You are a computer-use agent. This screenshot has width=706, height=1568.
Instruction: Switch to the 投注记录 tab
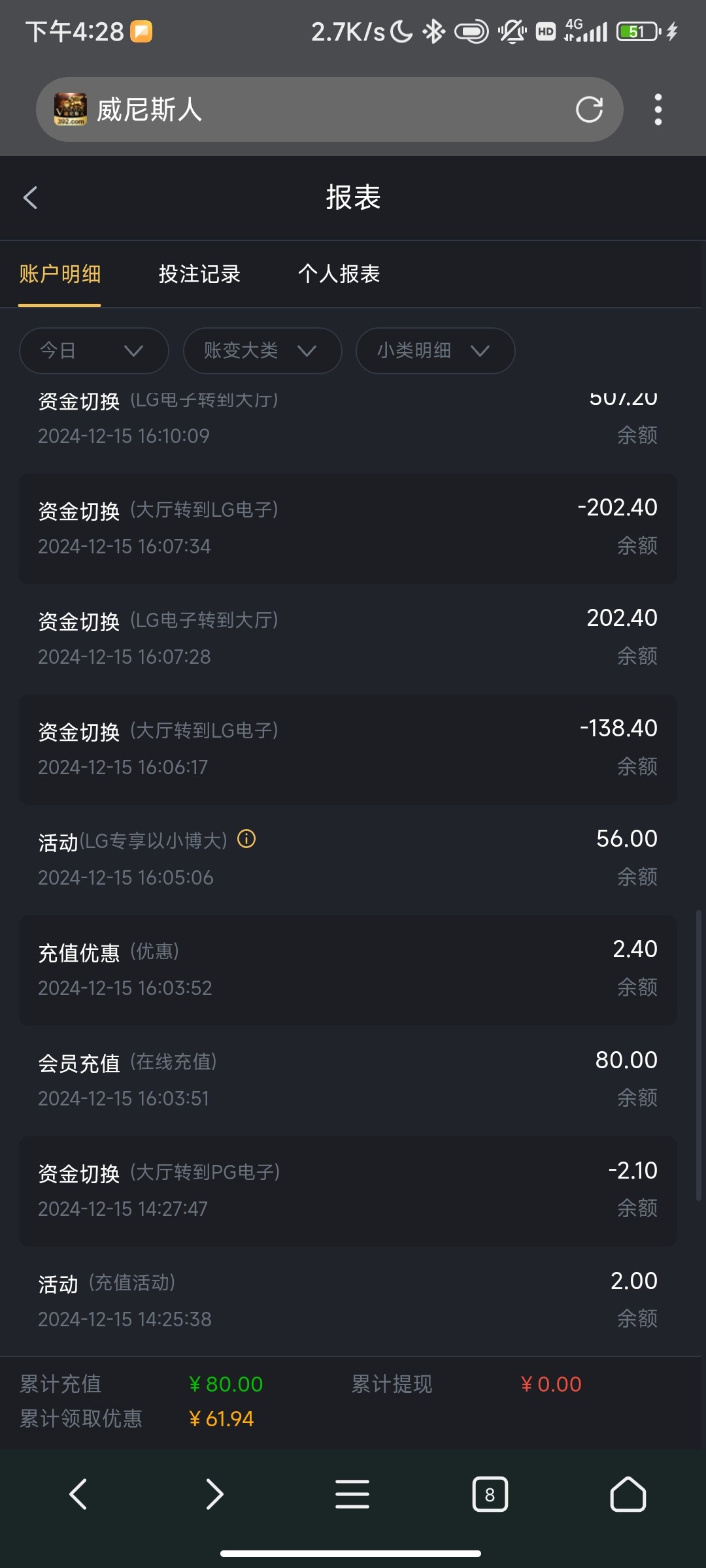[199, 274]
